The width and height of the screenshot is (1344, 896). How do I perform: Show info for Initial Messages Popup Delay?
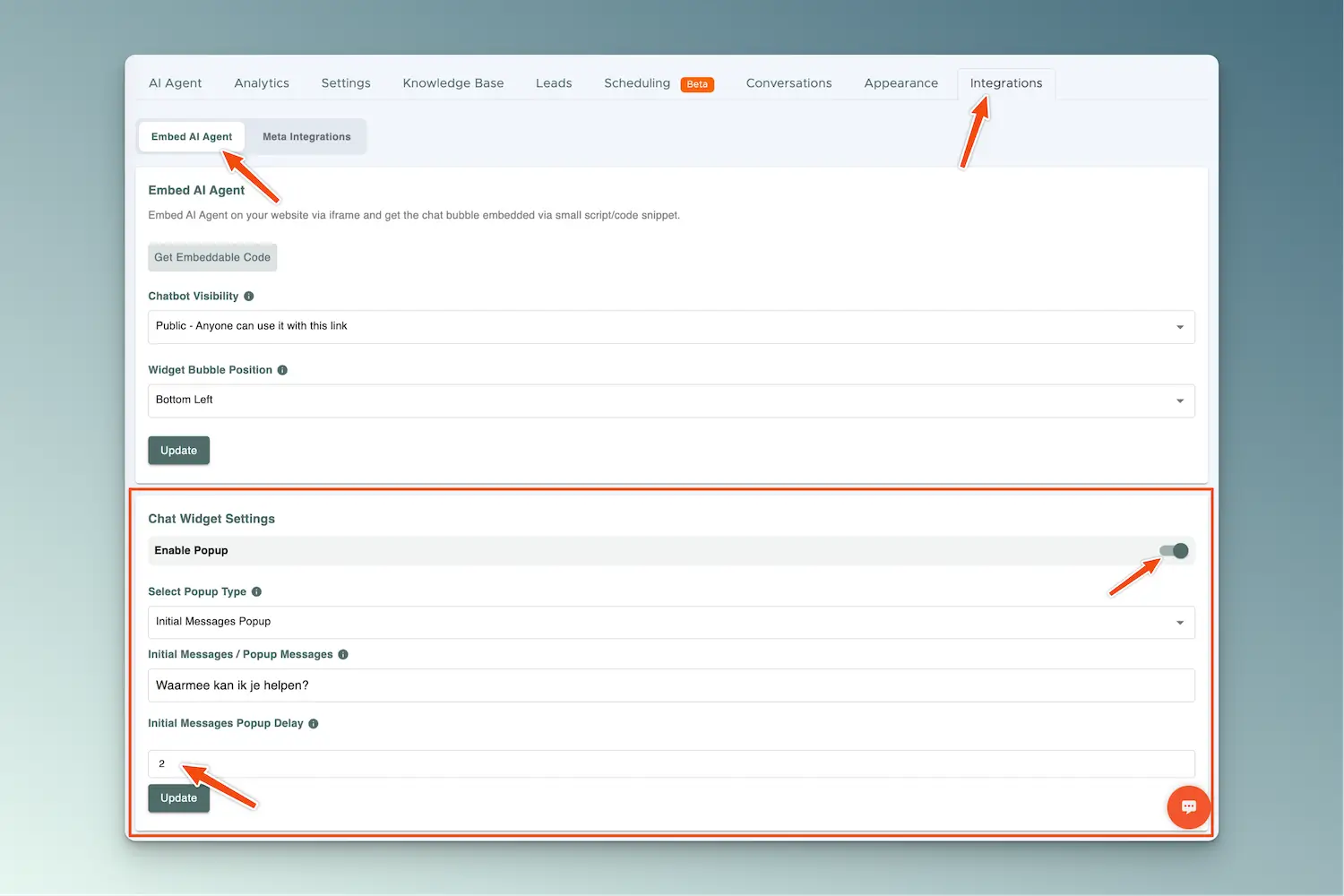[x=314, y=724]
